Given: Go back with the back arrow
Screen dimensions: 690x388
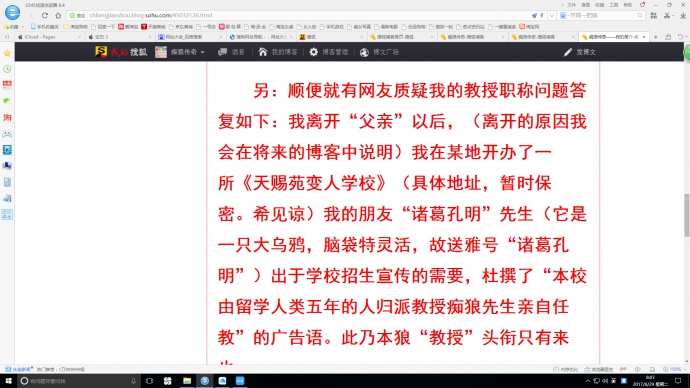Looking at the screenshot, I should pyautogui.click(x=32, y=15).
